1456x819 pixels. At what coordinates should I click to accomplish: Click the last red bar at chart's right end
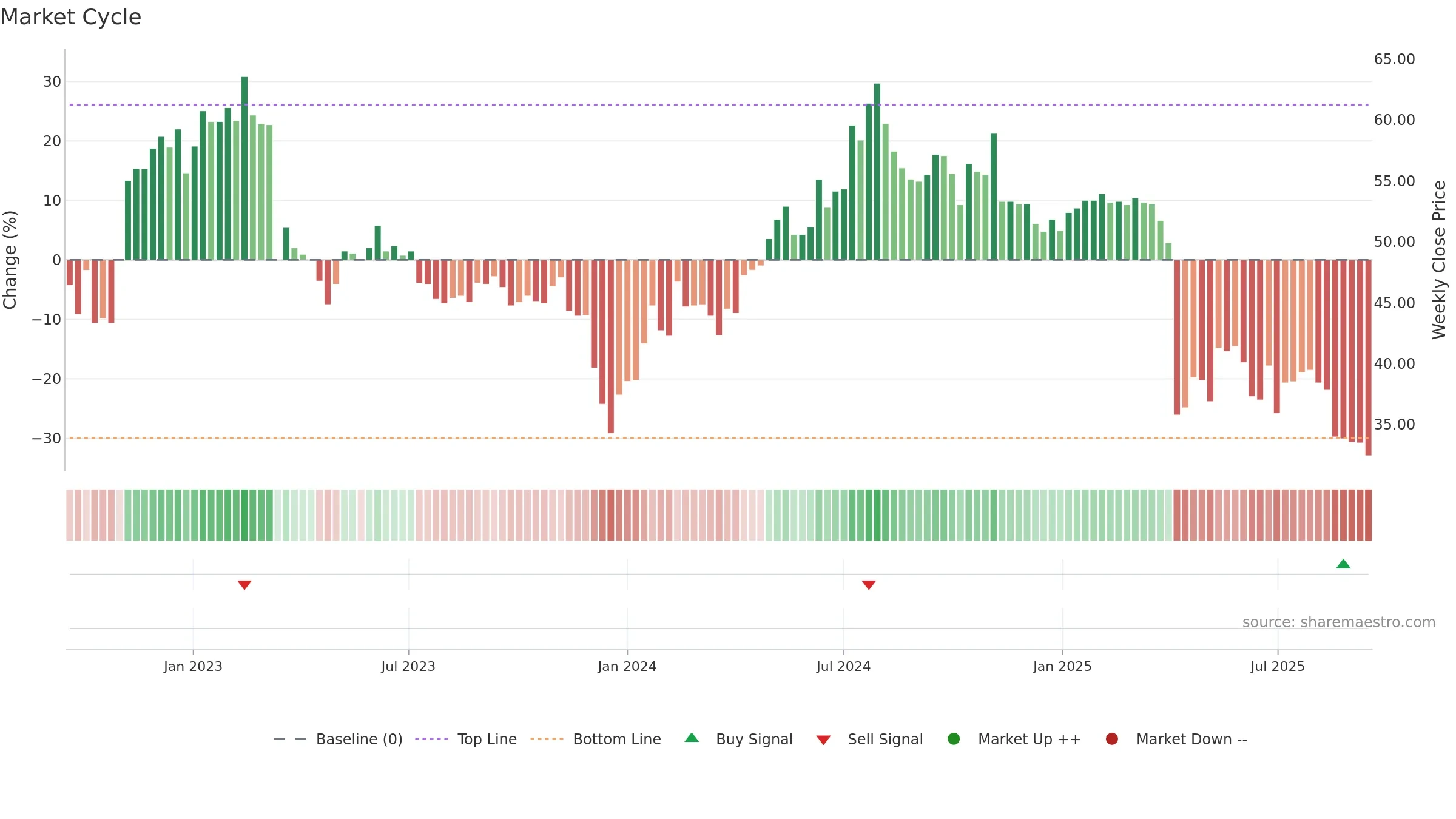click(x=1368, y=358)
